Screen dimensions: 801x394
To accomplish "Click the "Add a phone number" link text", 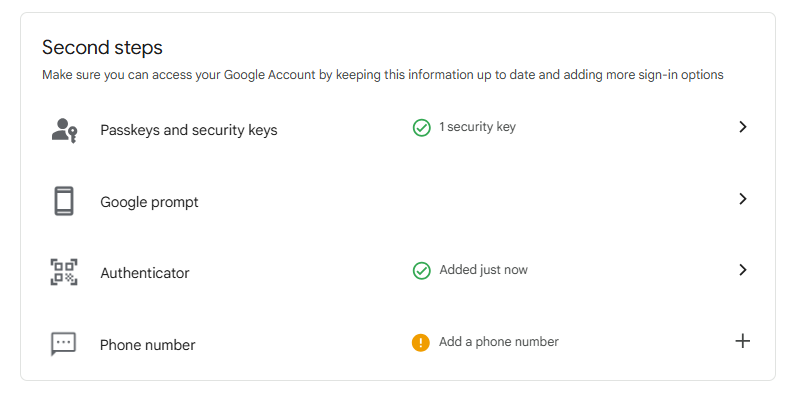I will (499, 341).
